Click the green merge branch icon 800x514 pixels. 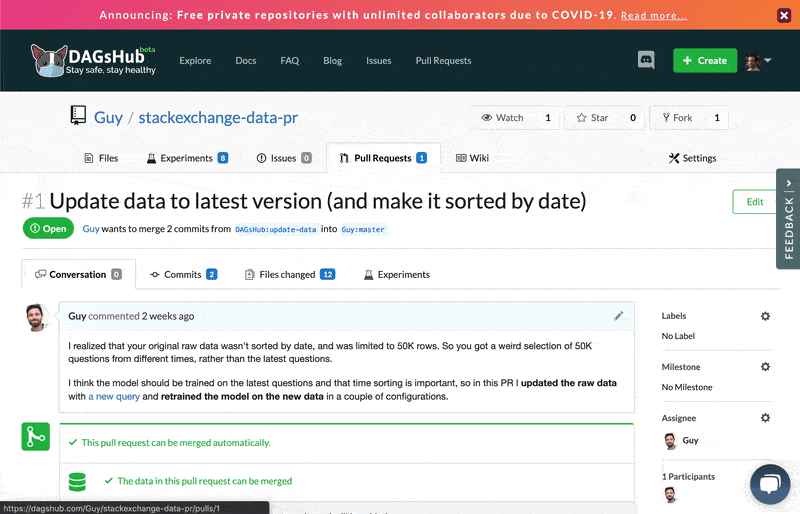[x=36, y=436]
